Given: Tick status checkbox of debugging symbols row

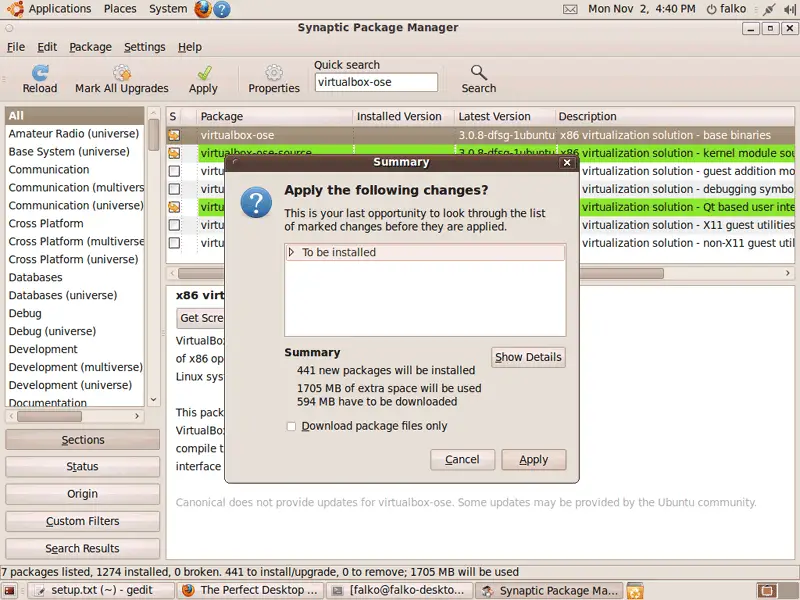Looking at the screenshot, I should tap(174, 189).
